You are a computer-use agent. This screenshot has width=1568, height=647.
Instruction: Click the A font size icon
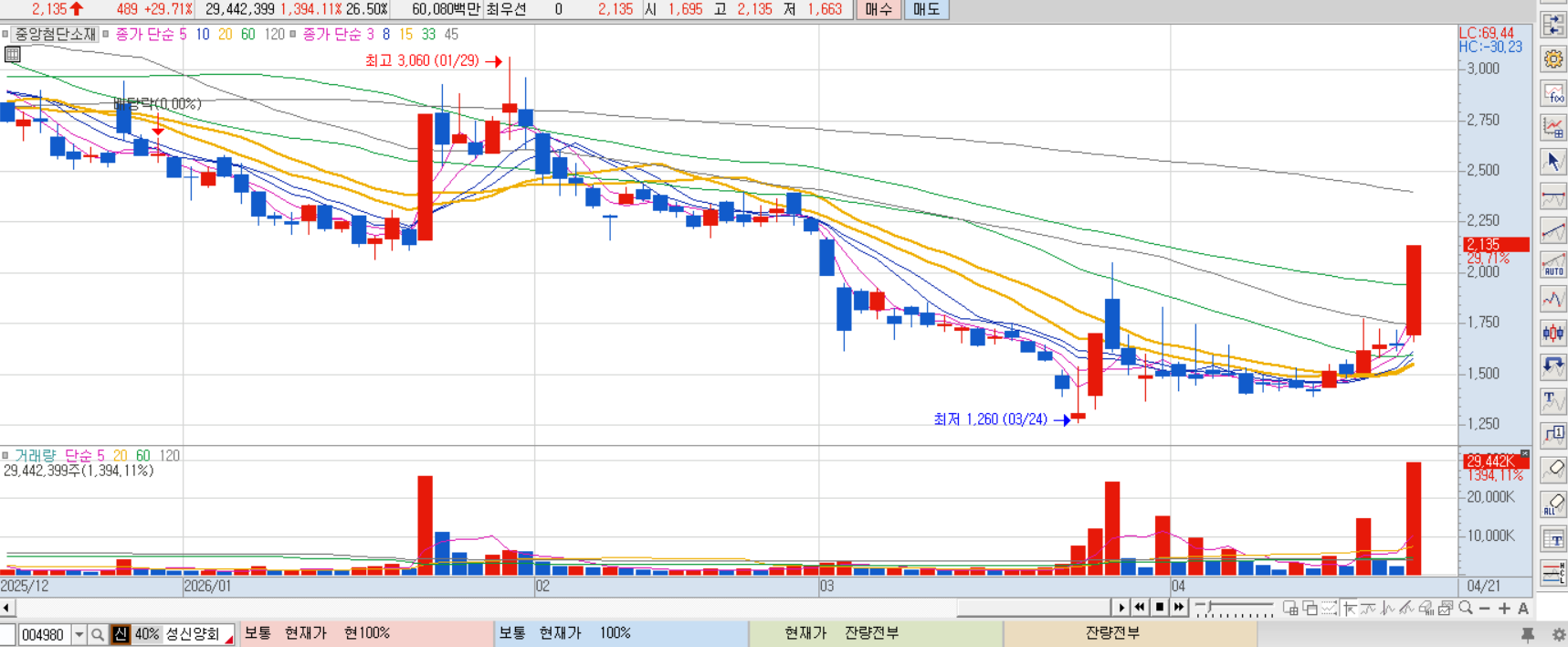(x=1523, y=609)
